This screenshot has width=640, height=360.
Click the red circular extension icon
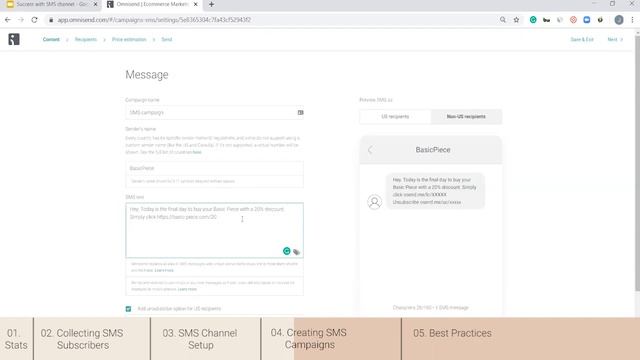coord(573,20)
